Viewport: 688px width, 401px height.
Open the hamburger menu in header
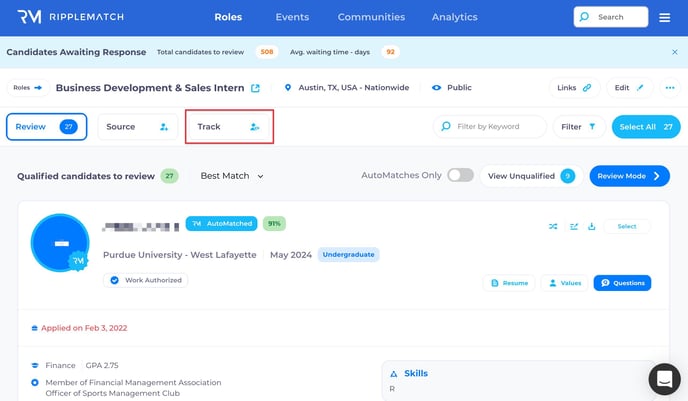(x=665, y=17)
